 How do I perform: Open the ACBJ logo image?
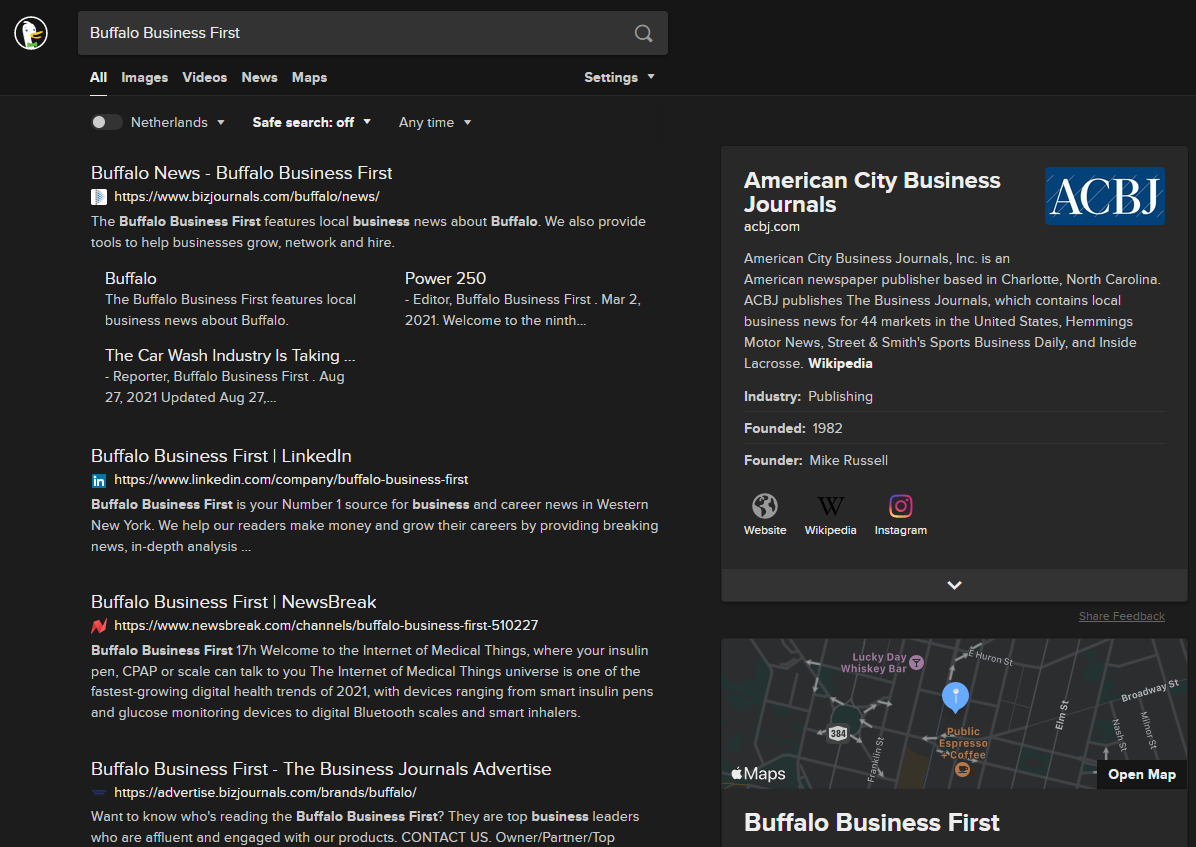pyautogui.click(x=1104, y=196)
